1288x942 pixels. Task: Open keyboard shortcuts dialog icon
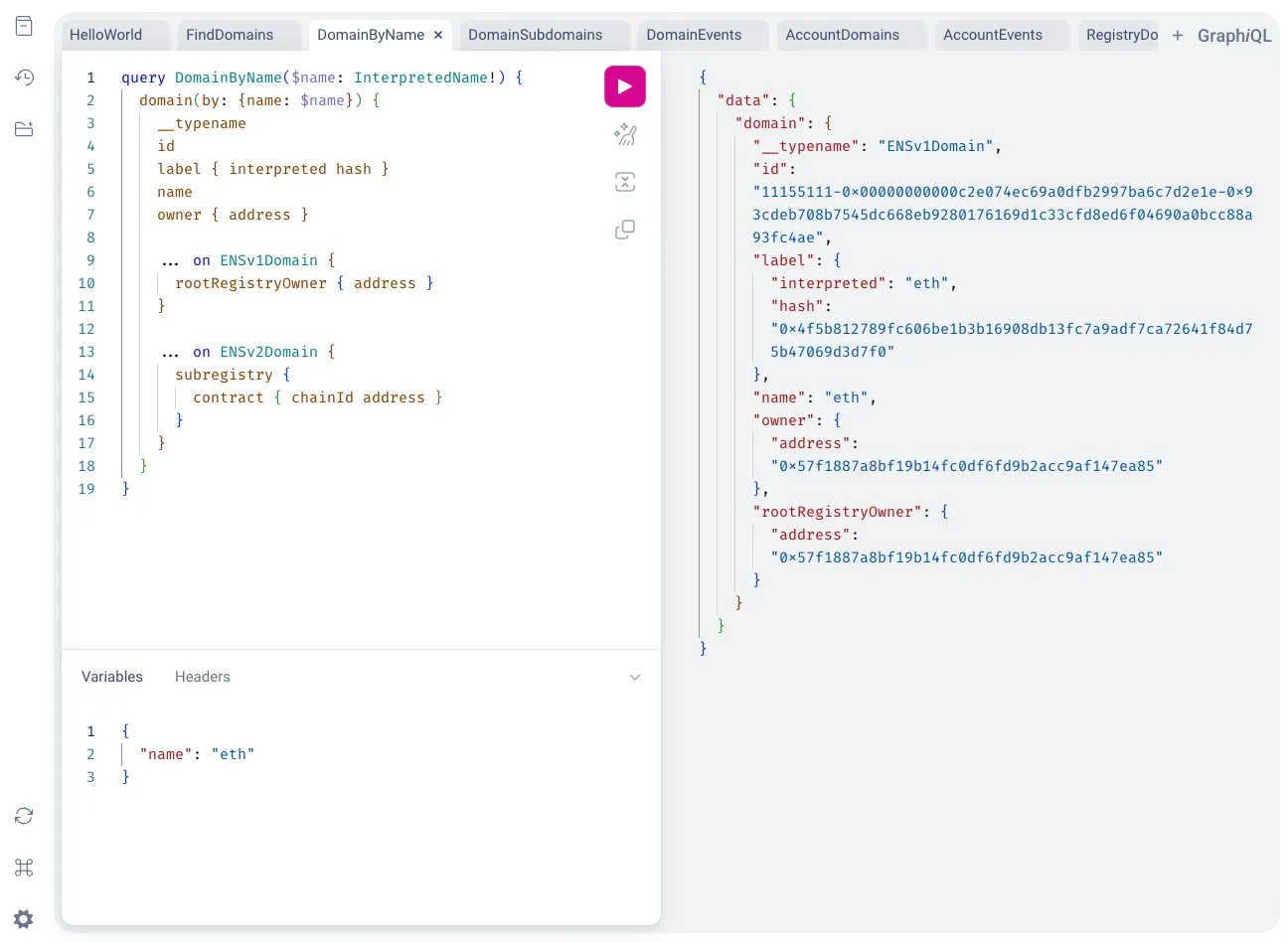pyautogui.click(x=25, y=867)
